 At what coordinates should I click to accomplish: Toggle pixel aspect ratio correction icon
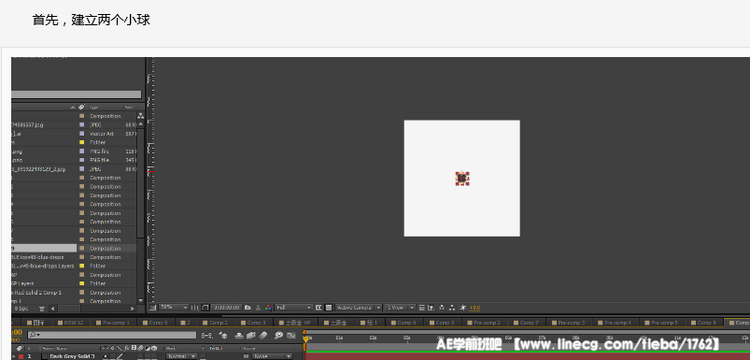[422, 307]
